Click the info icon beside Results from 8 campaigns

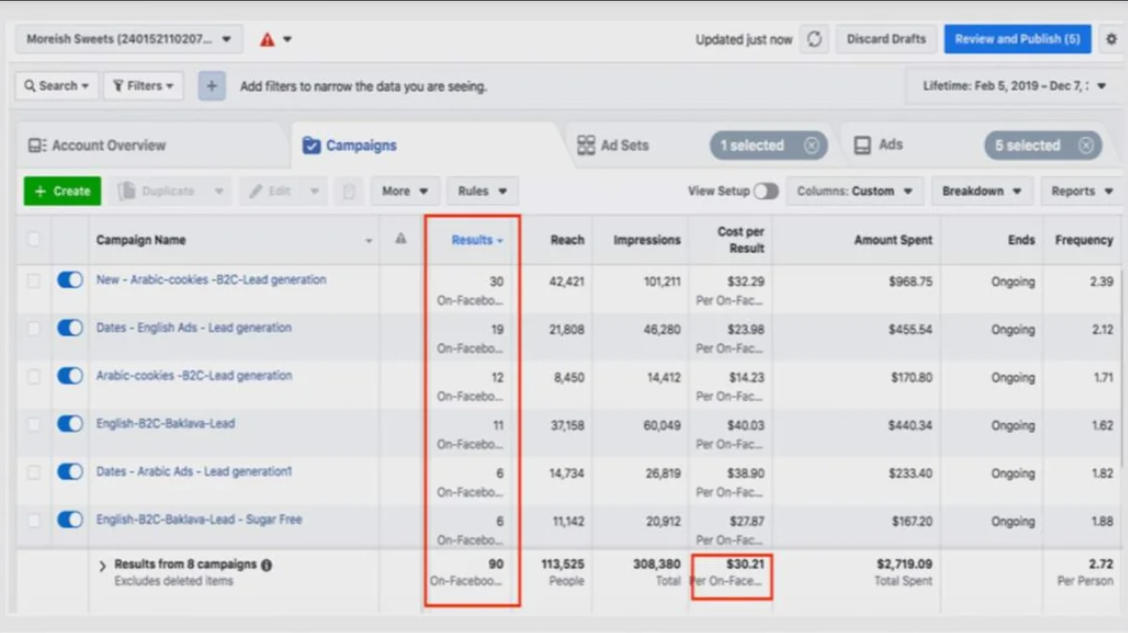[267, 565]
